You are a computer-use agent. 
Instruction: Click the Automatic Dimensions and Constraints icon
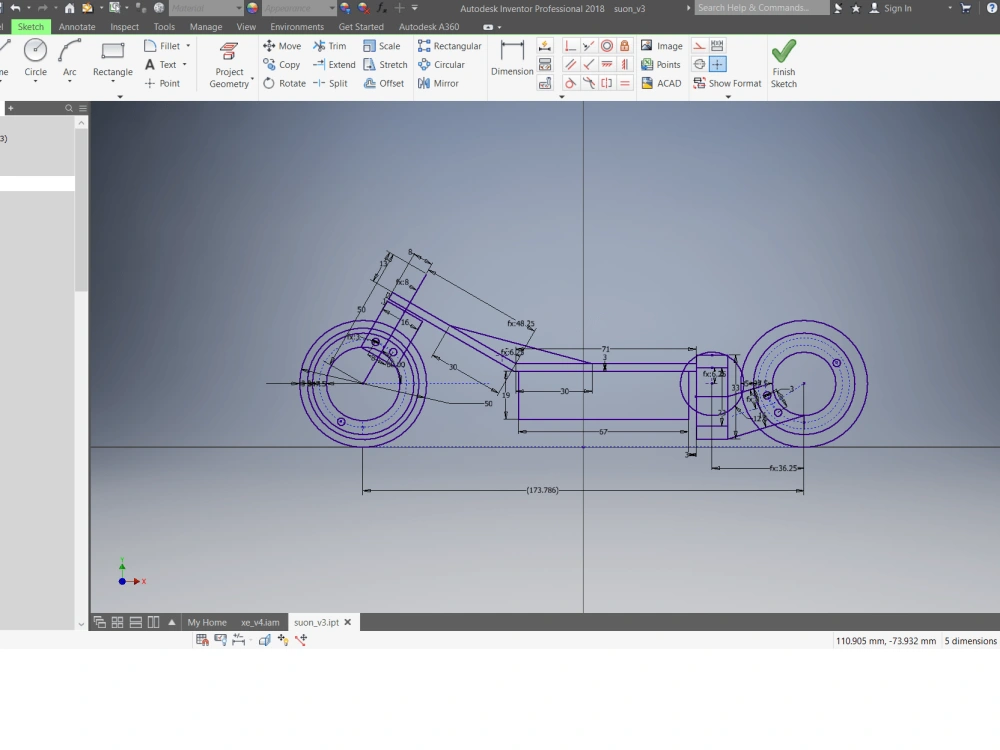545,46
